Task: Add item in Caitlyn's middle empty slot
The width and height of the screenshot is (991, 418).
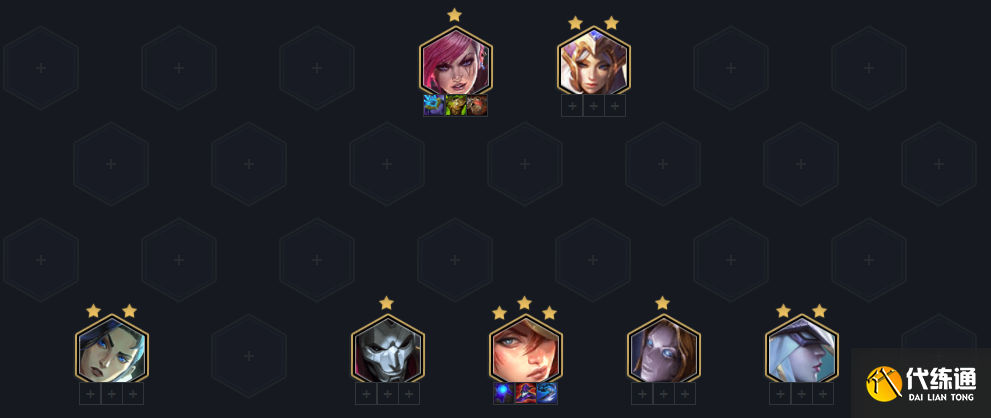Action: (112, 393)
